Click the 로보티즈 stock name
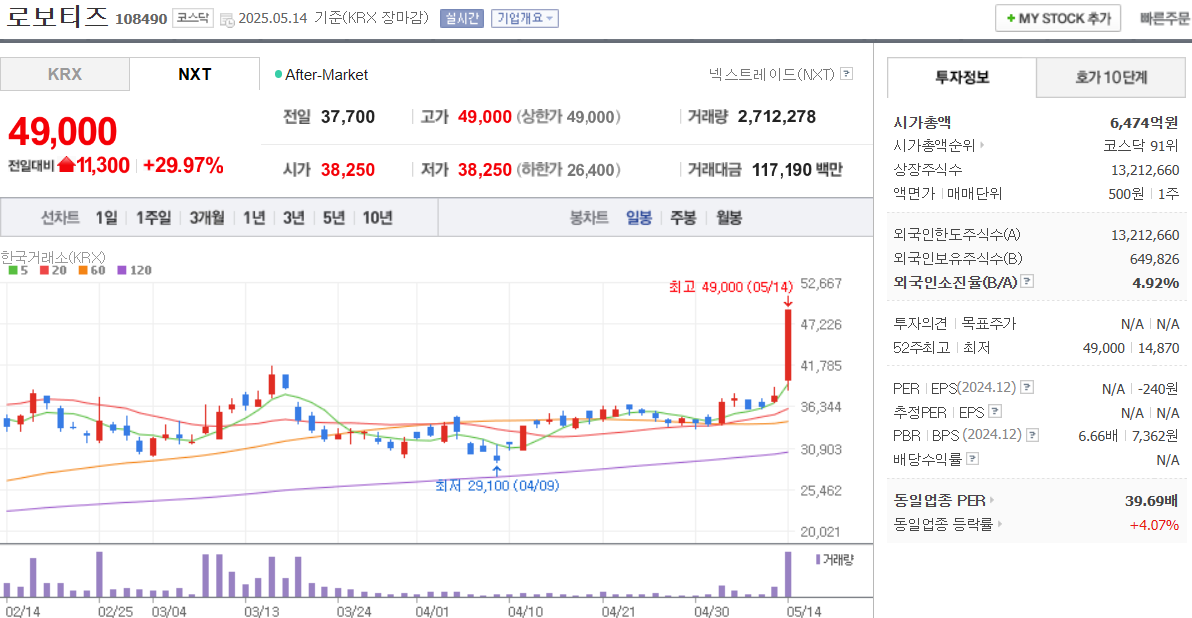1192x618 pixels. coord(58,17)
